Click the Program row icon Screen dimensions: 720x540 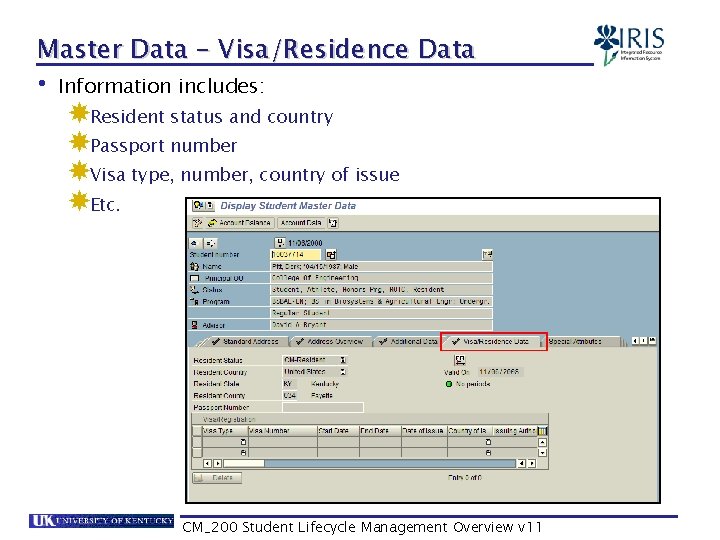194,301
